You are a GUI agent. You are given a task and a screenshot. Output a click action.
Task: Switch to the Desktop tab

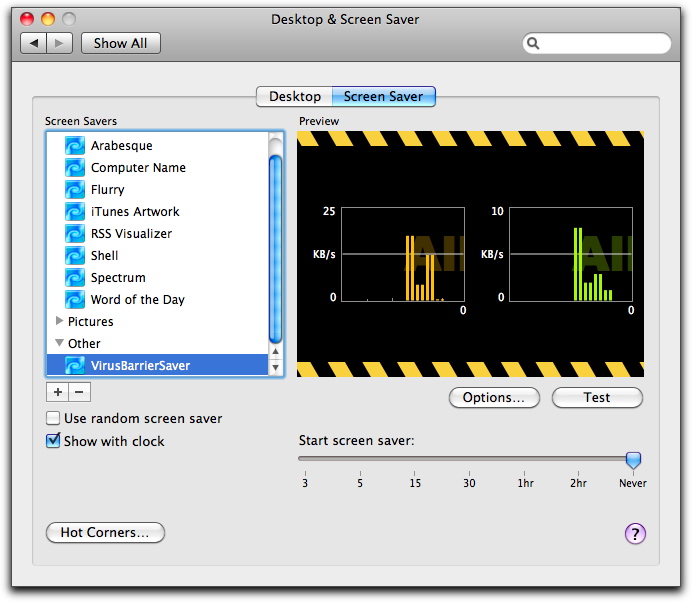[x=294, y=96]
